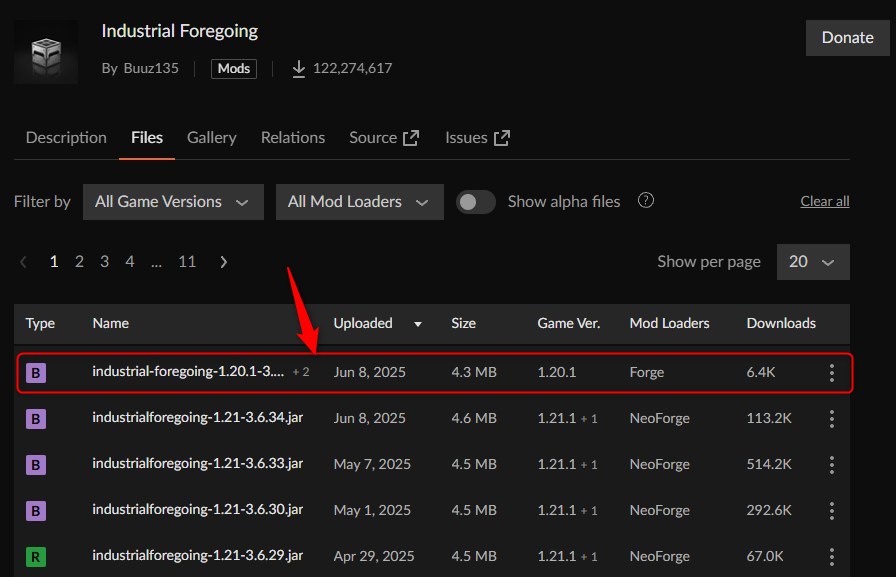Click the download count arrow icon
The image size is (896, 577).
point(298,69)
